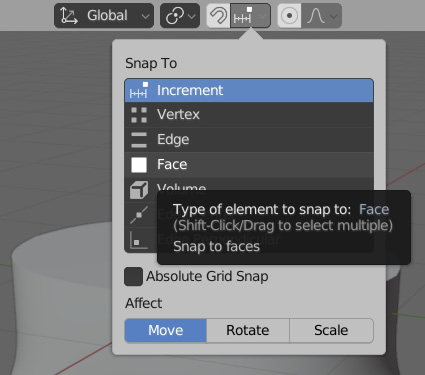The height and width of the screenshot is (375, 425).
Task: Toggle the snap magnet icon
Action: [x=218, y=16]
